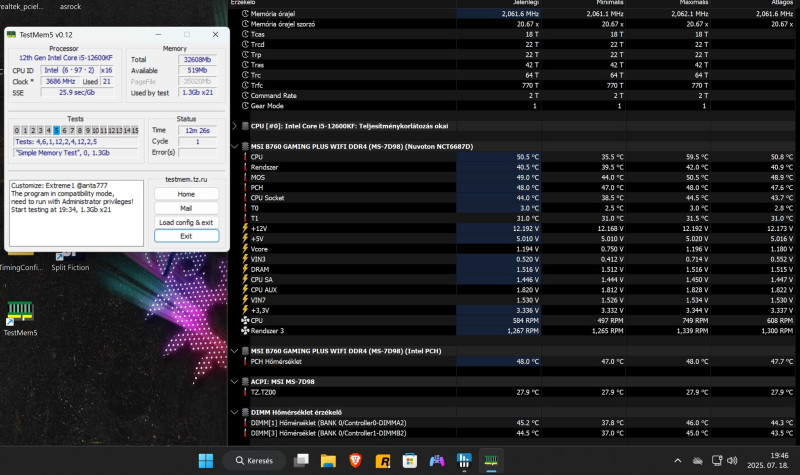The image size is (800, 475).
Task: Open the TestMem5 desktop shortcut icon
Action: pyautogui.click(x=20, y=318)
